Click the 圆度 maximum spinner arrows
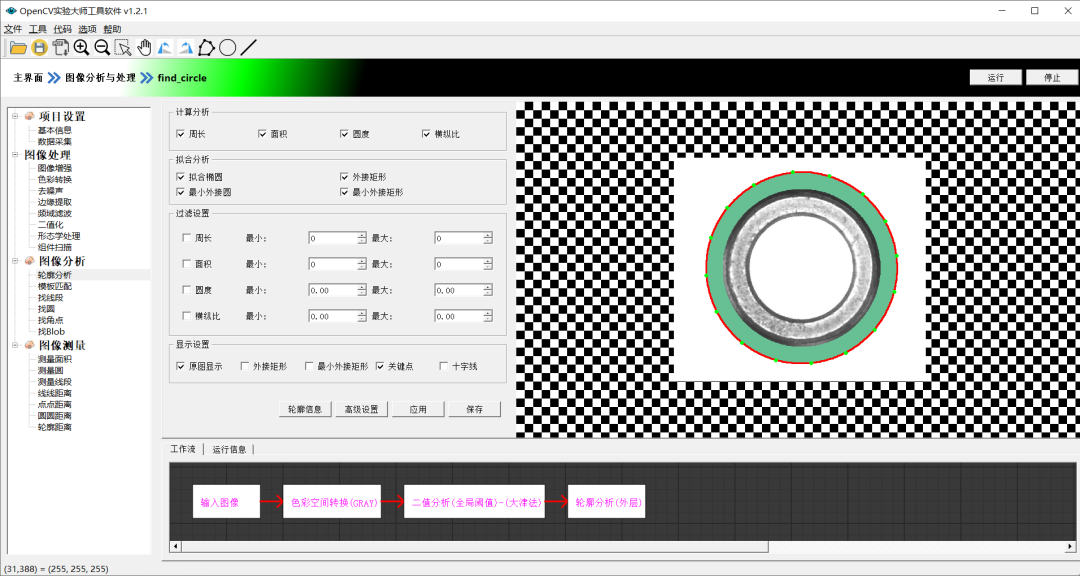Screen dimensions: 1080x576 [488, 290]
